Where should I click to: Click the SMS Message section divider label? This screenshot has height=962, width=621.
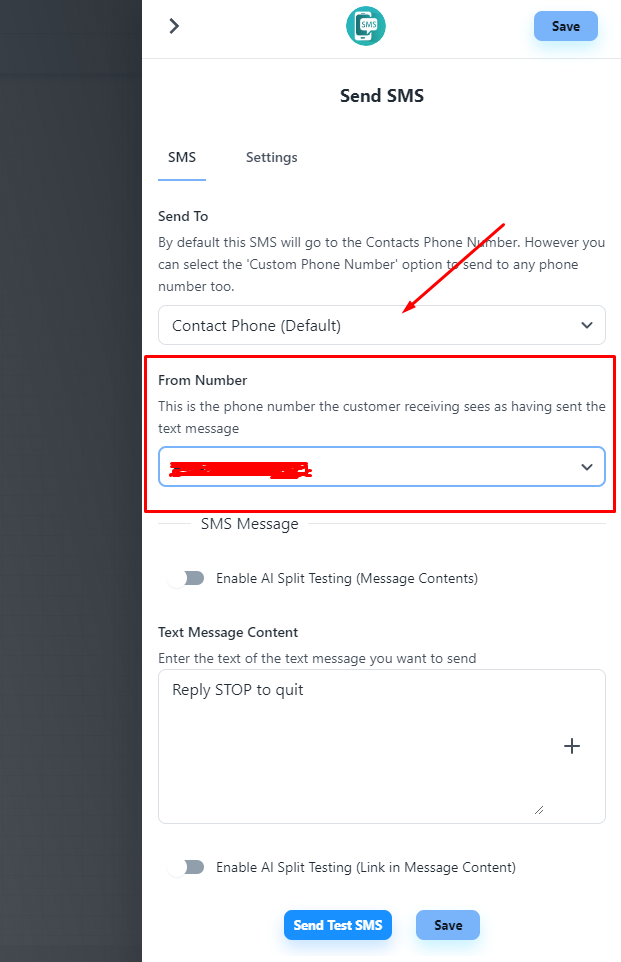[250, 523]
